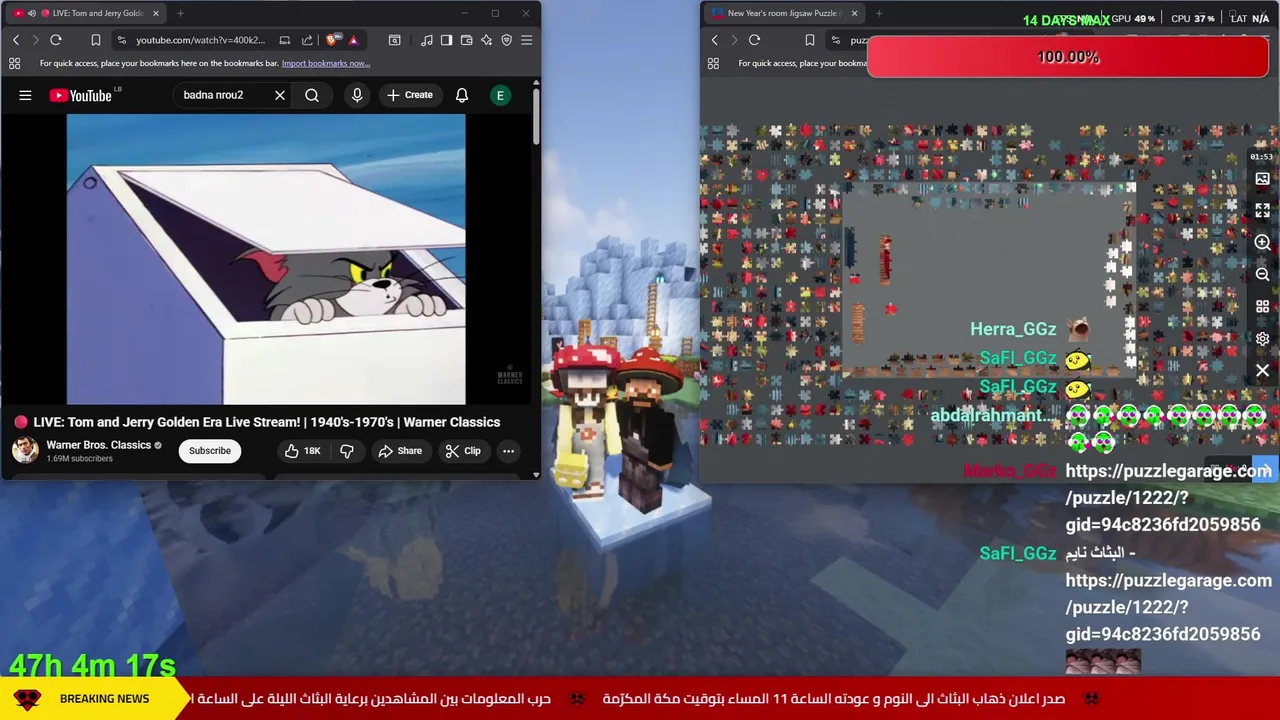This screenshot has height=720, width=1280.
Task: Click the 01:53 puzzle timer
Action: tap(1261, 157)
